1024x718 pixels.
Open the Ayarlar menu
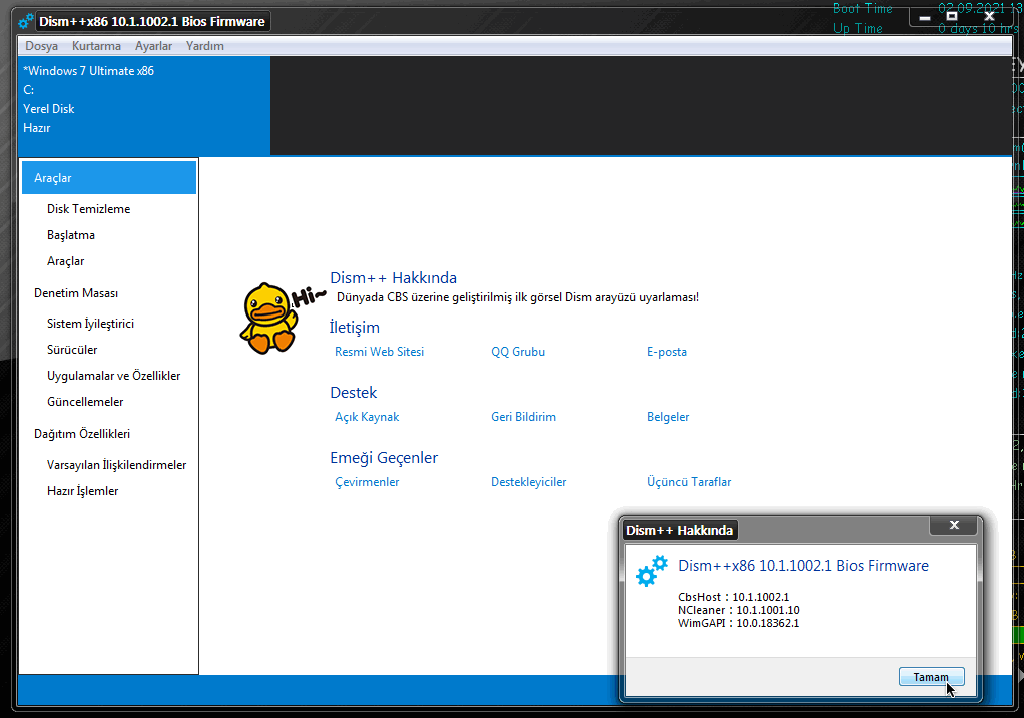coord(153,46)
